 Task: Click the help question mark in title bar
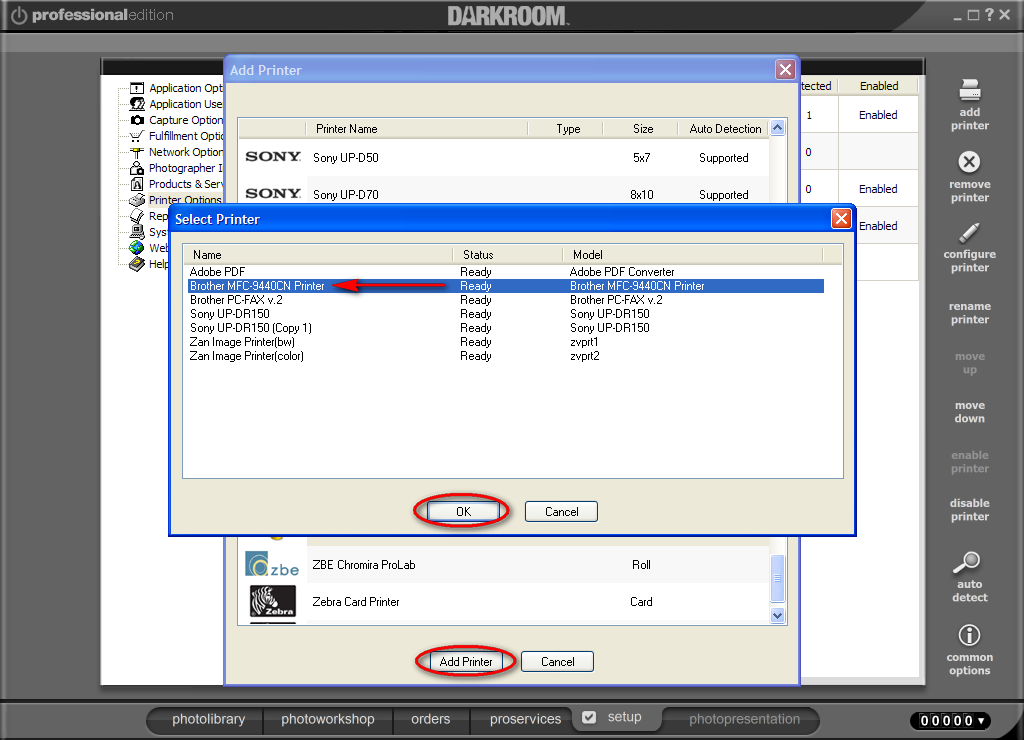pyautogui.click(x=989, y=14)
